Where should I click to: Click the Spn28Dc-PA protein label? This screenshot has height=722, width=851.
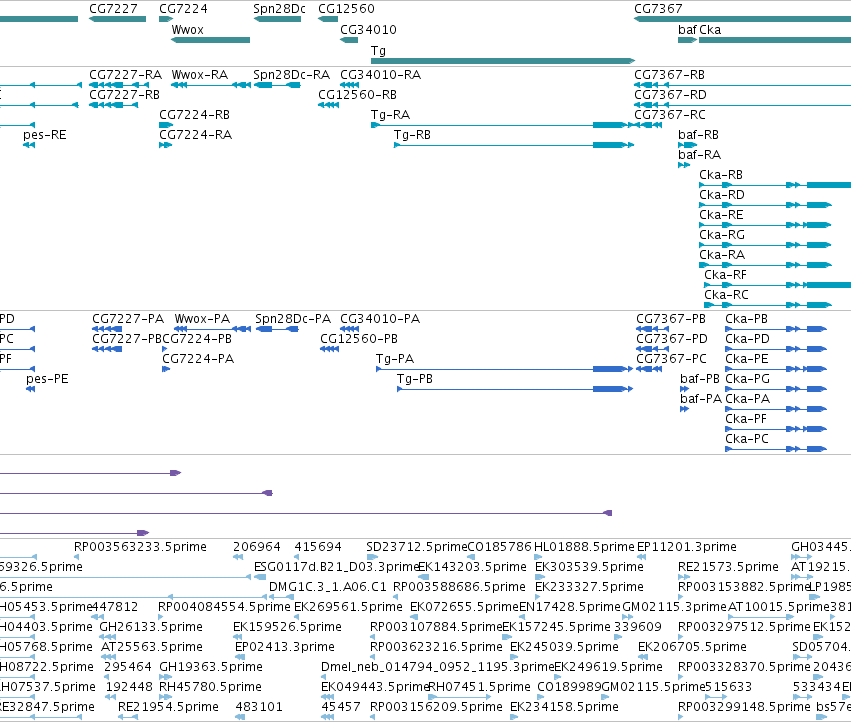[293, 319]
